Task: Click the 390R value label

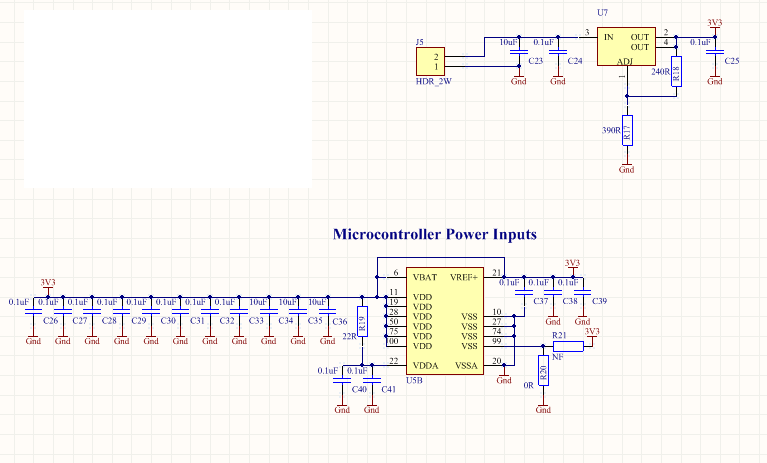Action: (611, 131)
